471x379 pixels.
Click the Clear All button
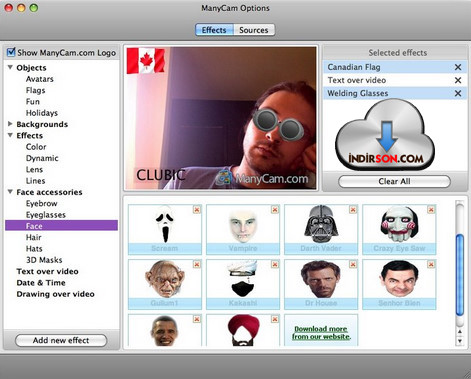click(x=394, y=182)
